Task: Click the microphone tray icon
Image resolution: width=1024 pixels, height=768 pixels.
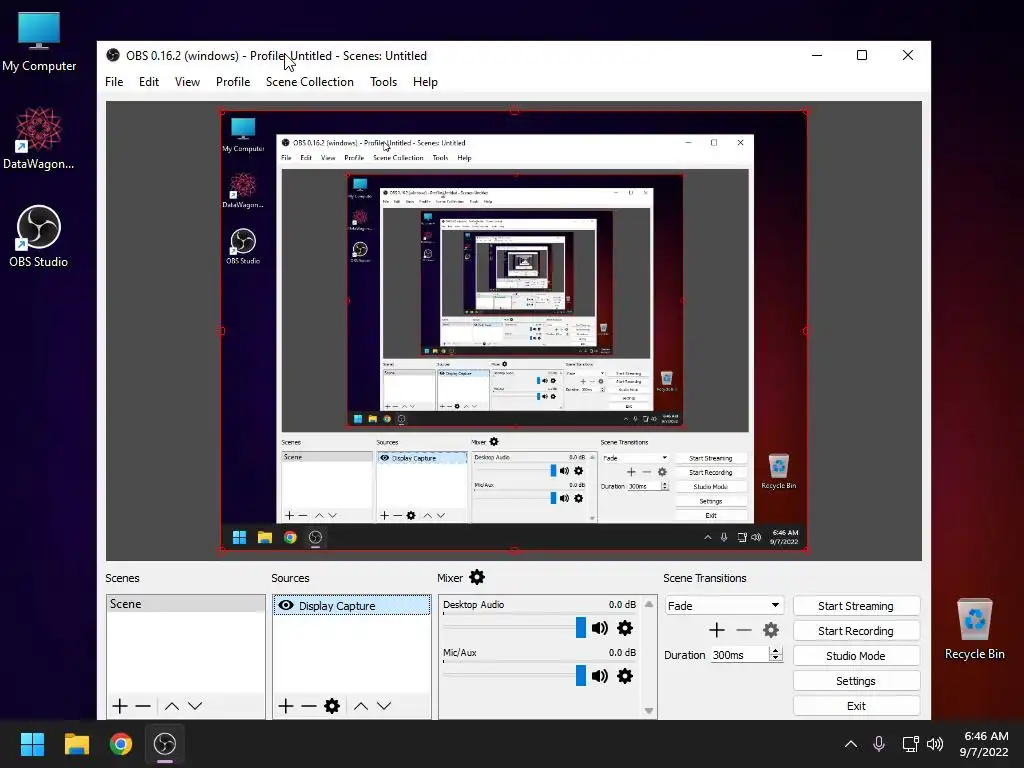Action: (879, 744)
